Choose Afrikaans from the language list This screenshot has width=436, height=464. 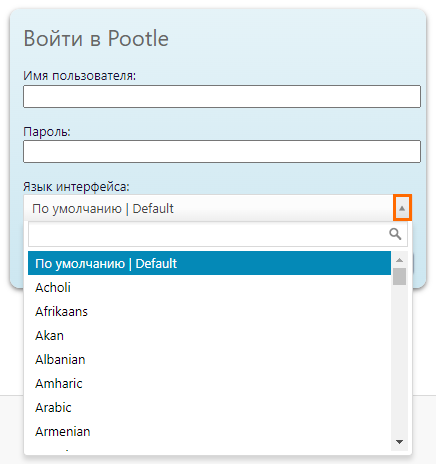[209, 311]
